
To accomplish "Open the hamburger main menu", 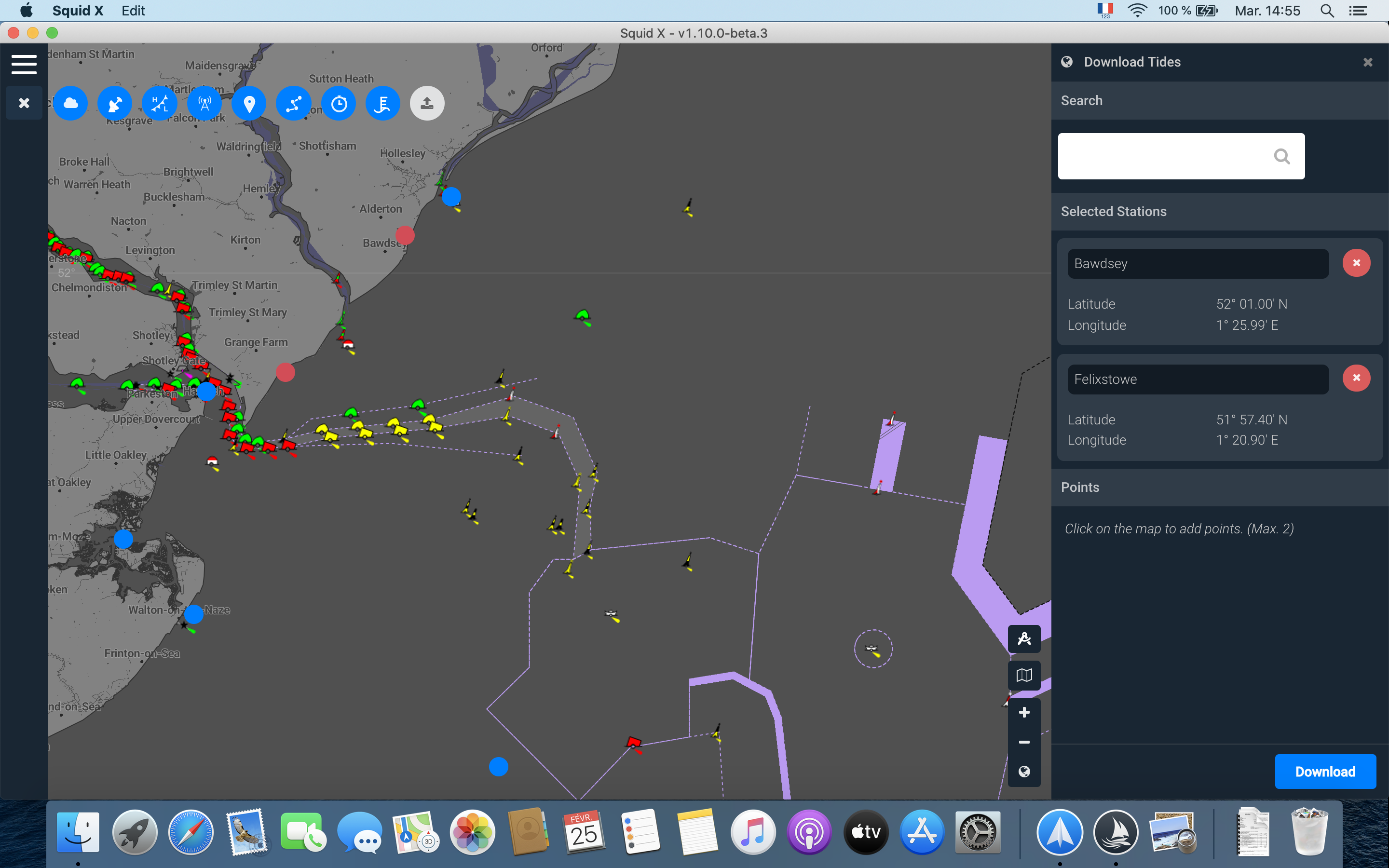I will click(x=24, y=64).
